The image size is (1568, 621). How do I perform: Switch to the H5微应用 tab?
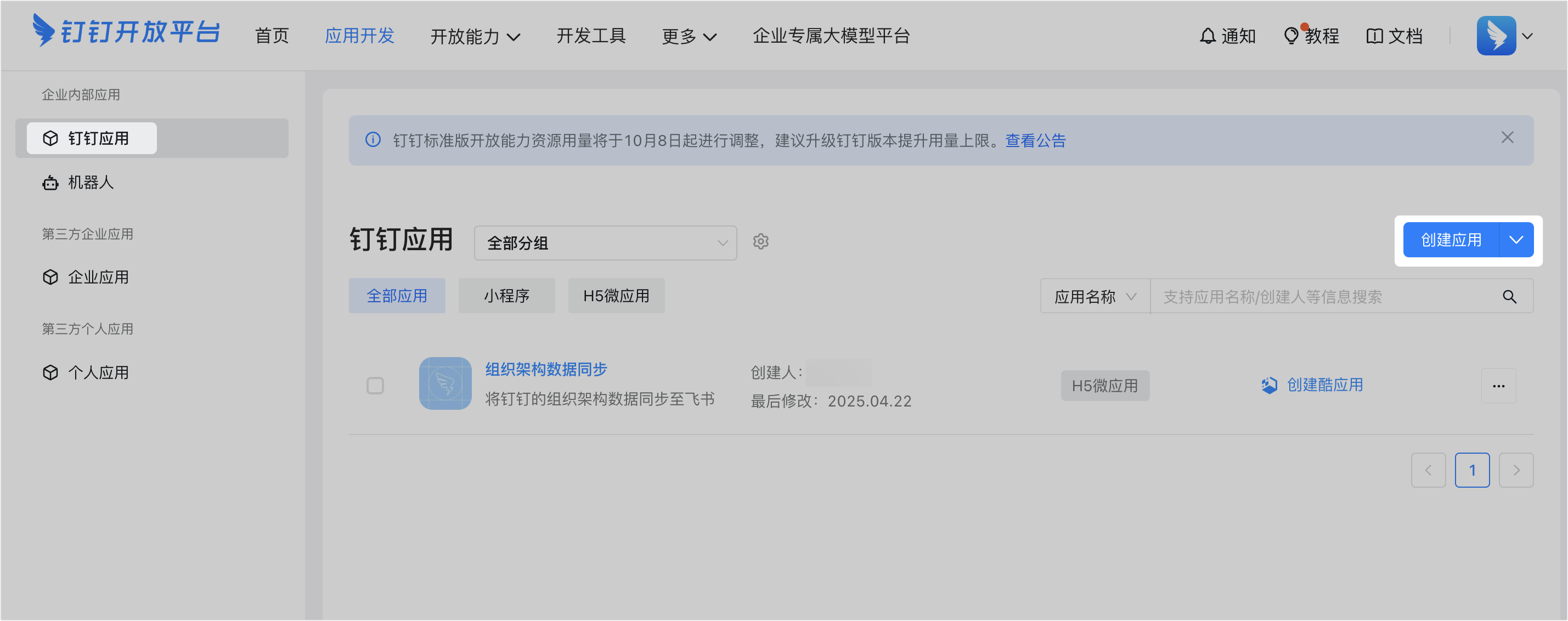[616, 296]
